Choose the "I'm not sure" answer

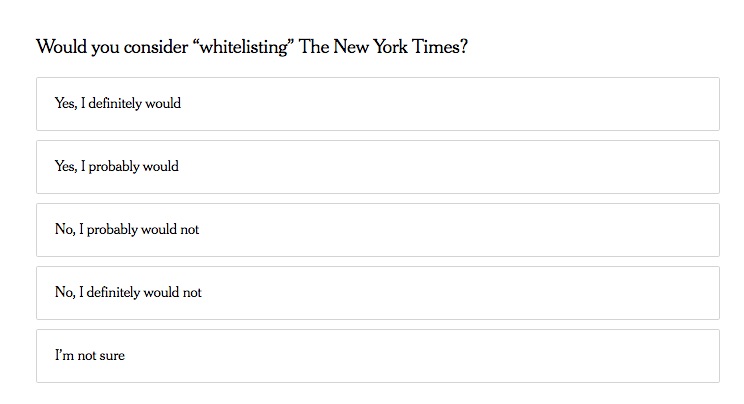tap(377, 355)
